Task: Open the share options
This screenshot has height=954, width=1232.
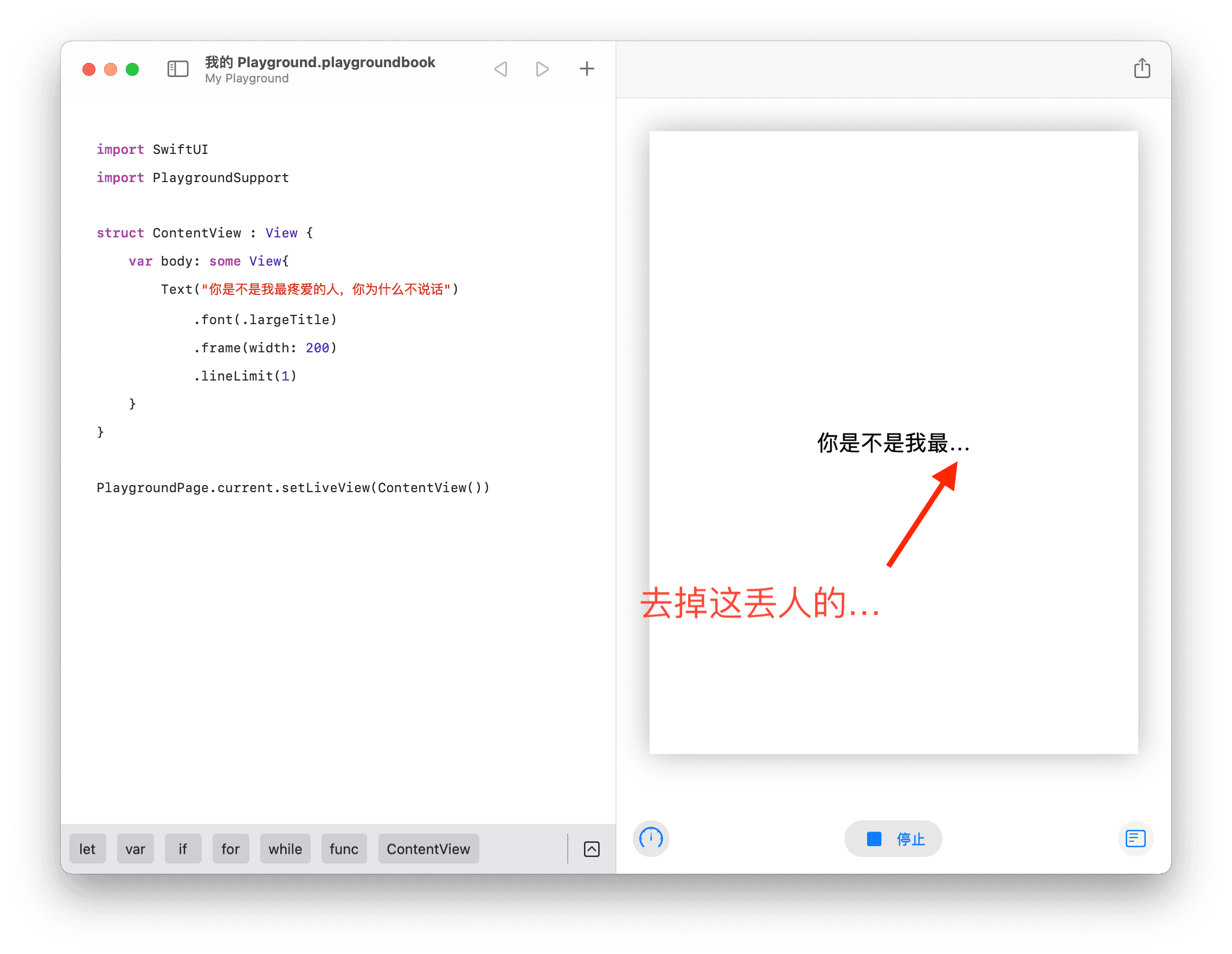Action: tap(1143, 68)
